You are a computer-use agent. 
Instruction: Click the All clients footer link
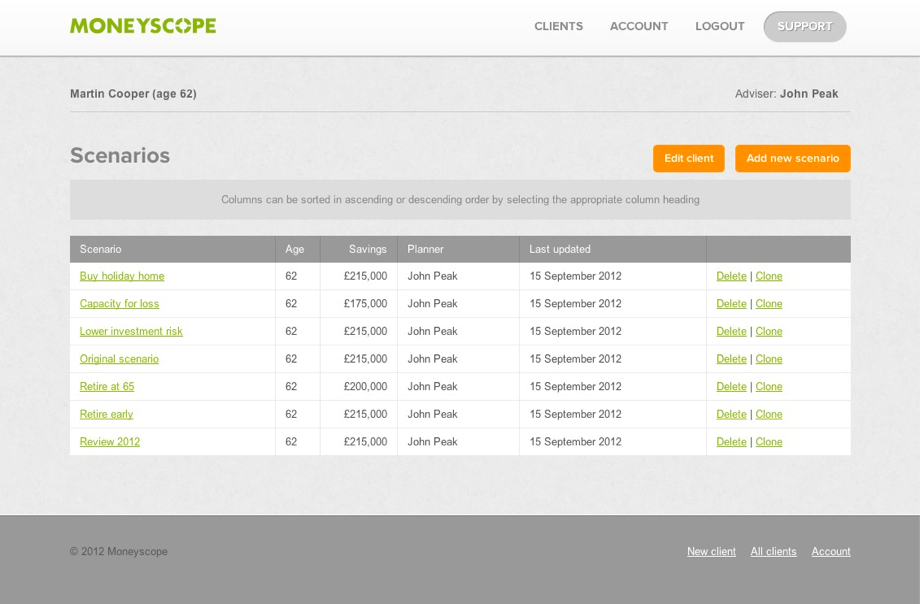click(x=773, y=551)
